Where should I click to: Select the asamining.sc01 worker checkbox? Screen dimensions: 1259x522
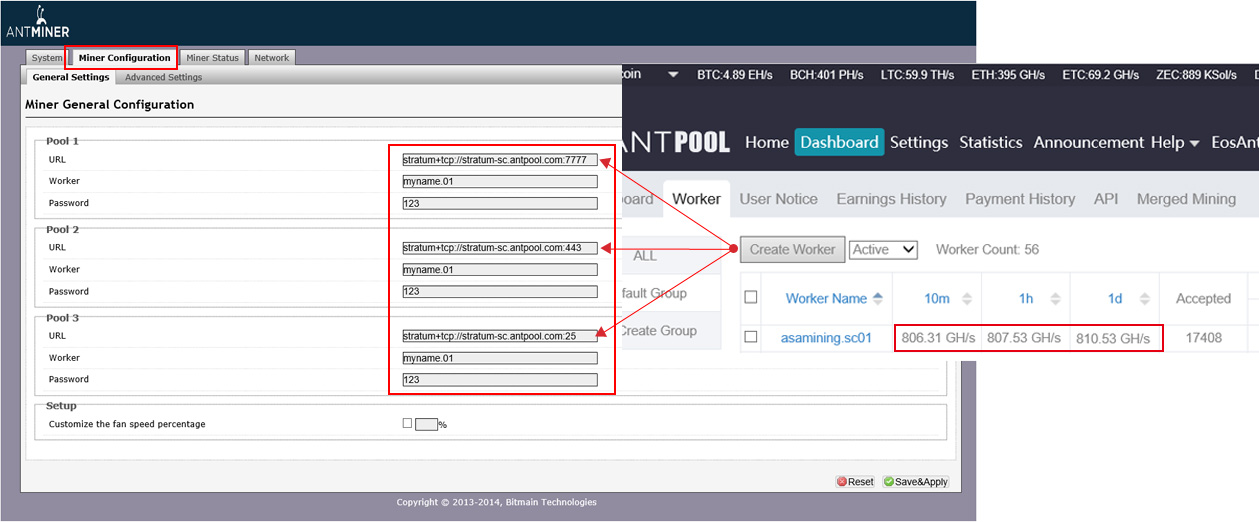(751, 337)
